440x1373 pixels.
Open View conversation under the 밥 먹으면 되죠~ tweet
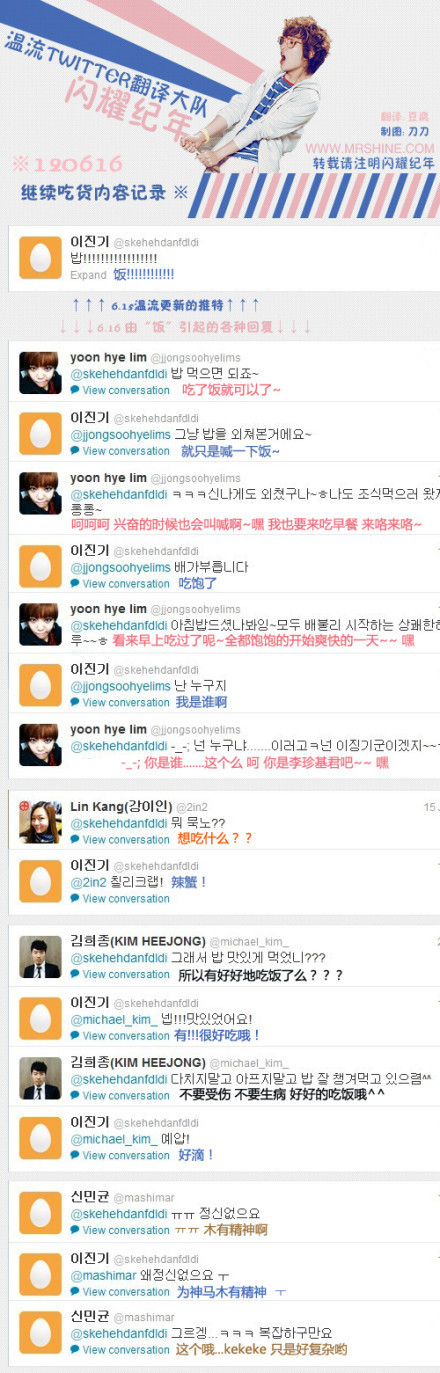tap(126, 391)
